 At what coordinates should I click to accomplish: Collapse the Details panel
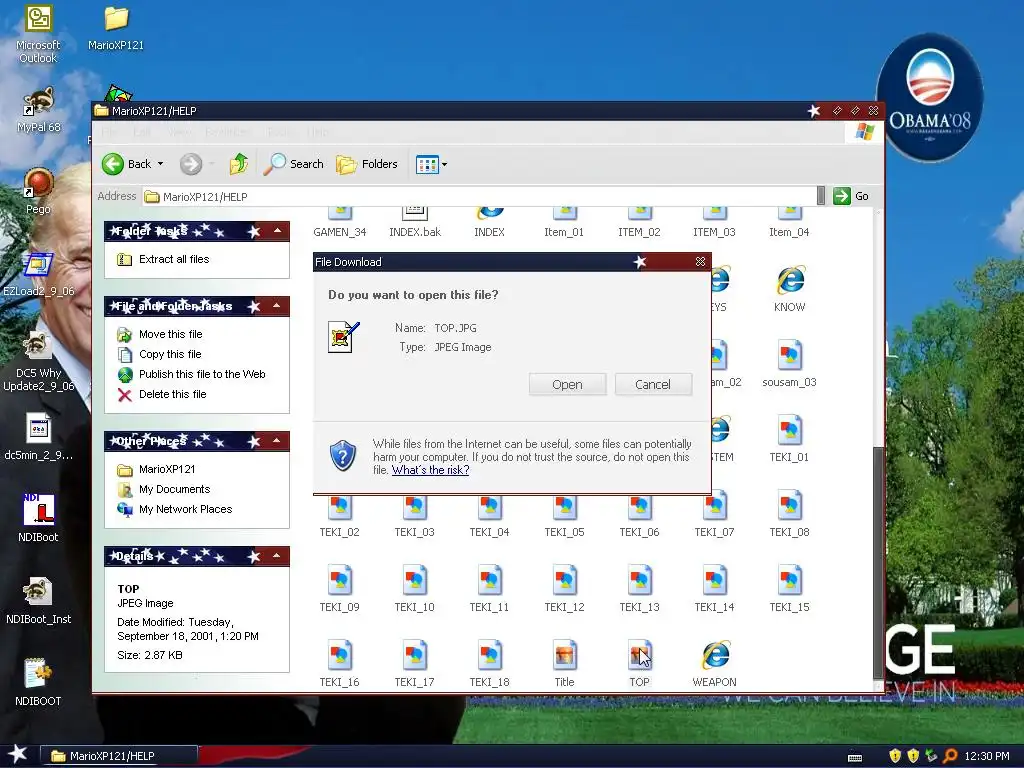278,556
